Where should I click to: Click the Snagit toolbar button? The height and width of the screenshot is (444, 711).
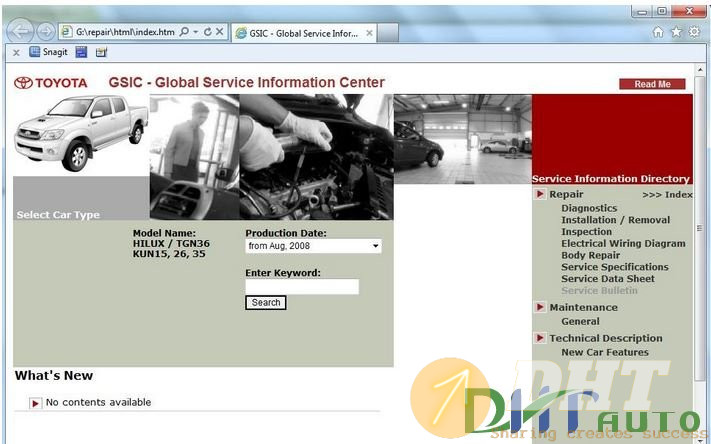coord(48,52)
